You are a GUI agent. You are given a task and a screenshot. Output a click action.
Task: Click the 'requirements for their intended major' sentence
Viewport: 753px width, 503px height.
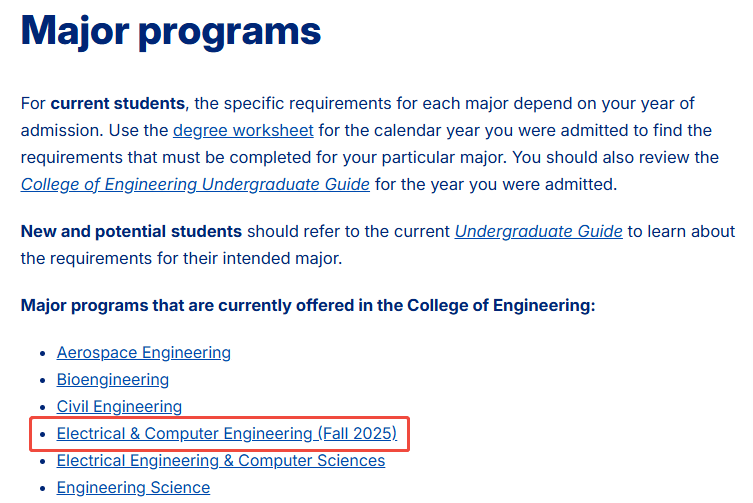click(x=182, y=258)
